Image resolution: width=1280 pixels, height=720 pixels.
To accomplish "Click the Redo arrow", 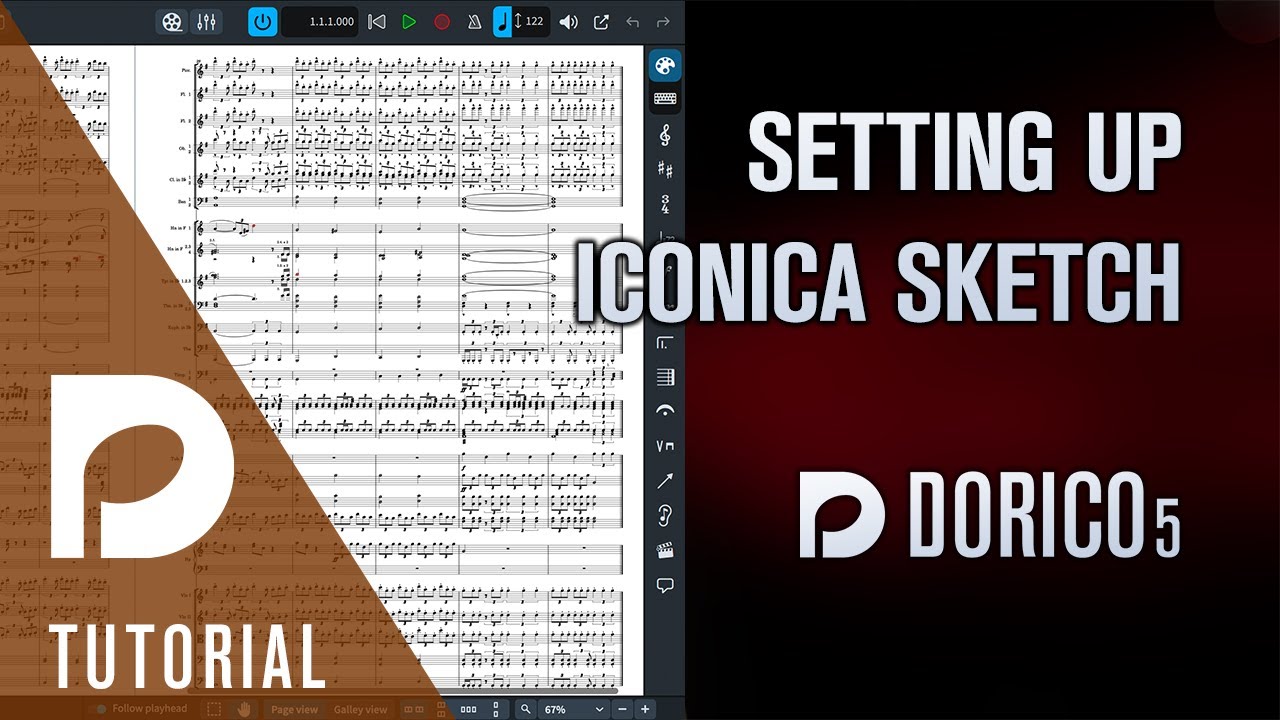I will tap(662, 21).
